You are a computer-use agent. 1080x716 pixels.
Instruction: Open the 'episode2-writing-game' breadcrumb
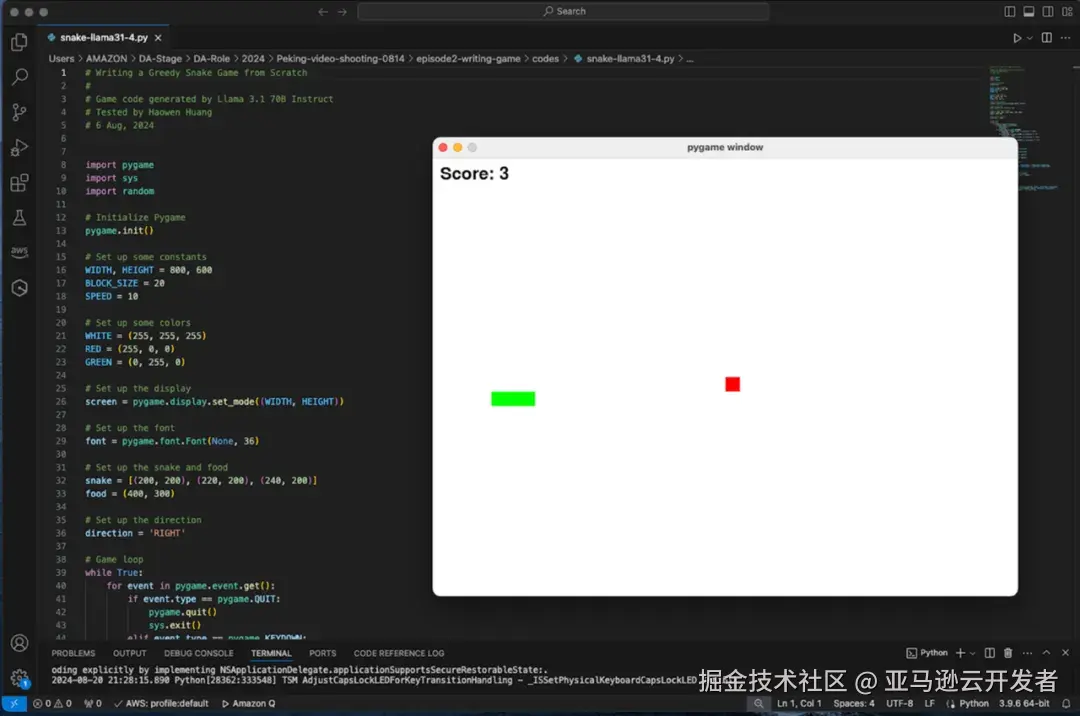pos(468,59)
